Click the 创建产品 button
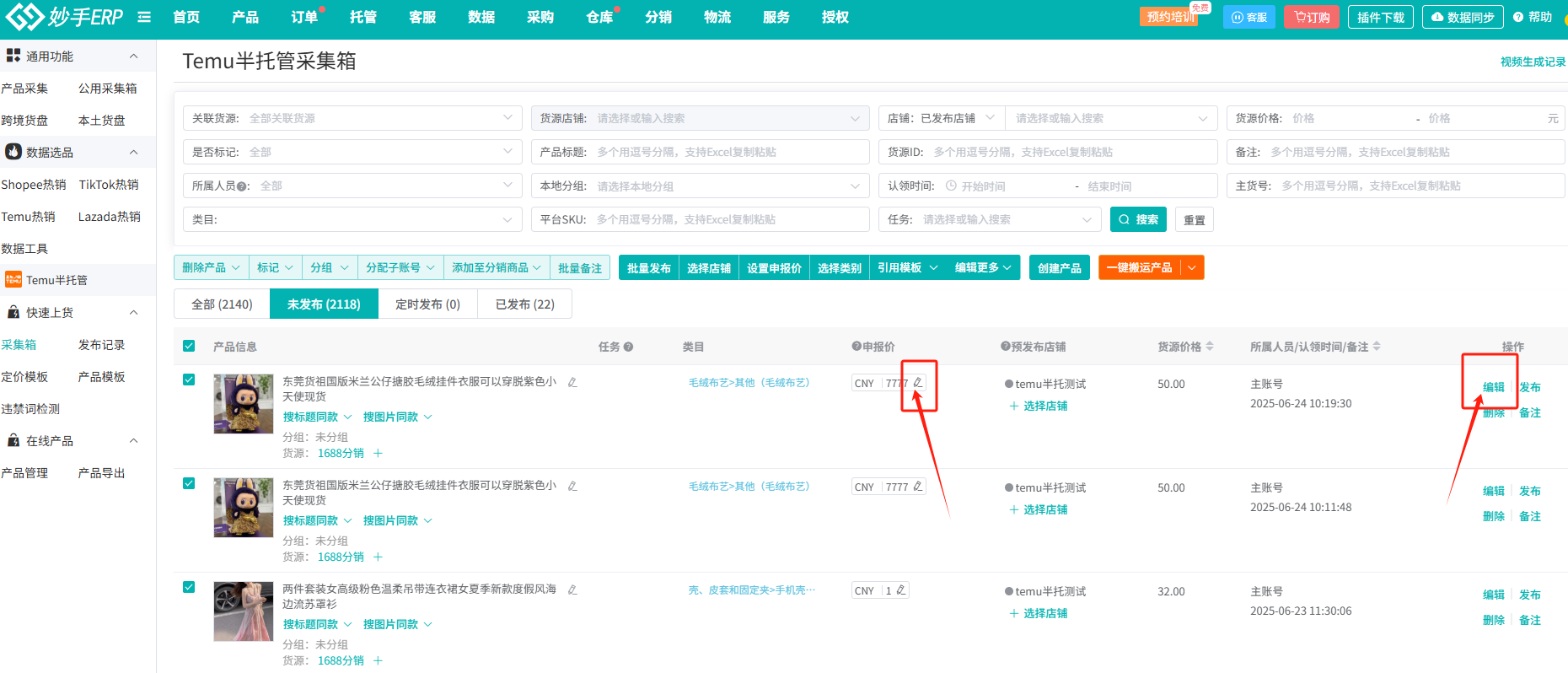 click(1060, 267)
